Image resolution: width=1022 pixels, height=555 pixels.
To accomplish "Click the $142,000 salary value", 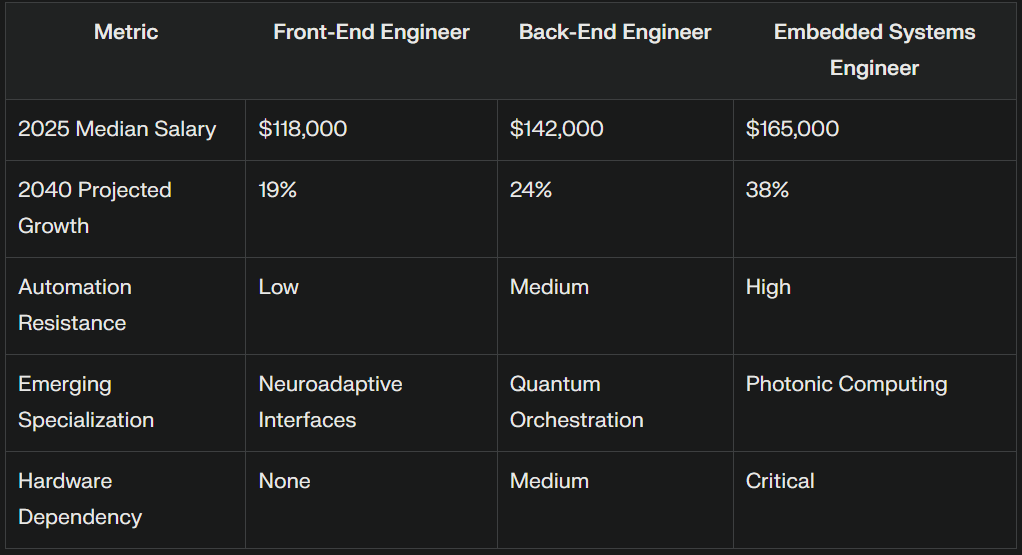I will click(557, 129).
